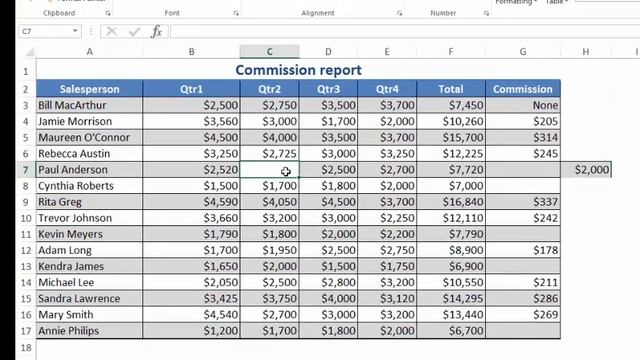
Task: Click Rebecca Austin's $2,725 Qtr2 cell
Action: click(270, 153)
